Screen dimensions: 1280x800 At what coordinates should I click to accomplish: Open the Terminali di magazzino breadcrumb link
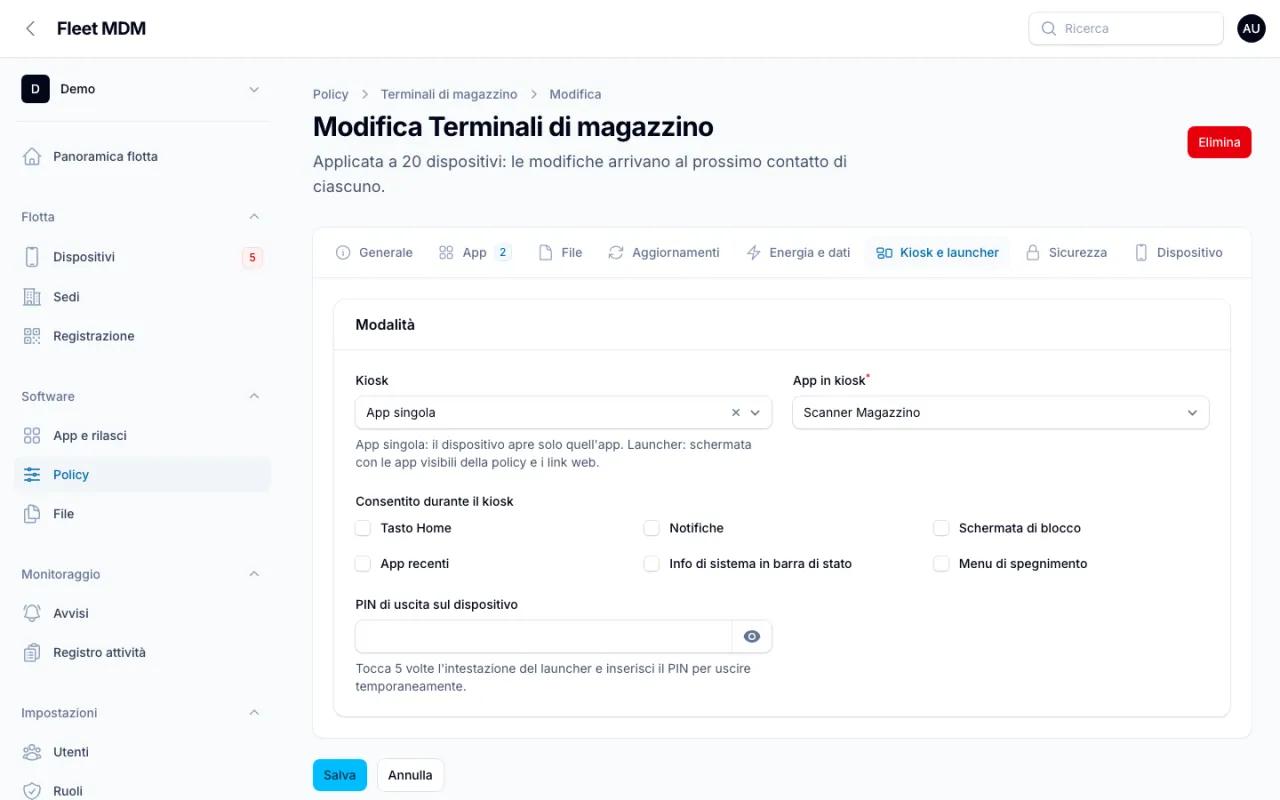449,94
